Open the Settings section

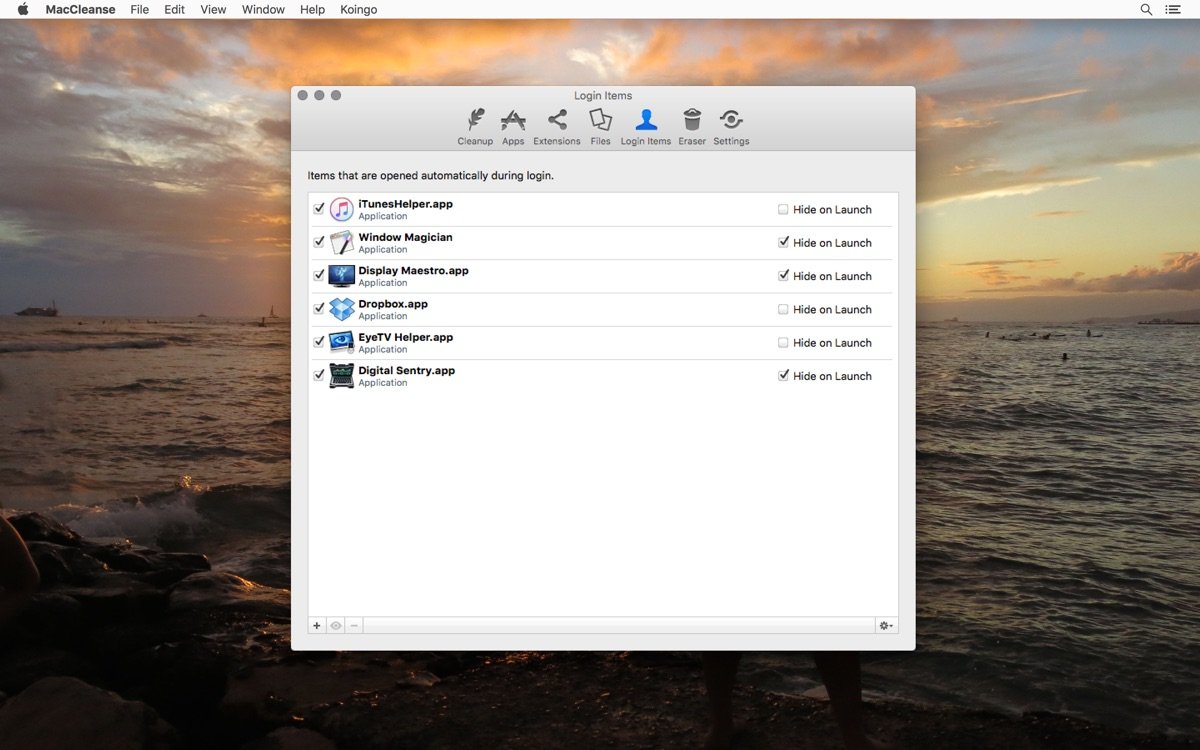click(731, 125)
